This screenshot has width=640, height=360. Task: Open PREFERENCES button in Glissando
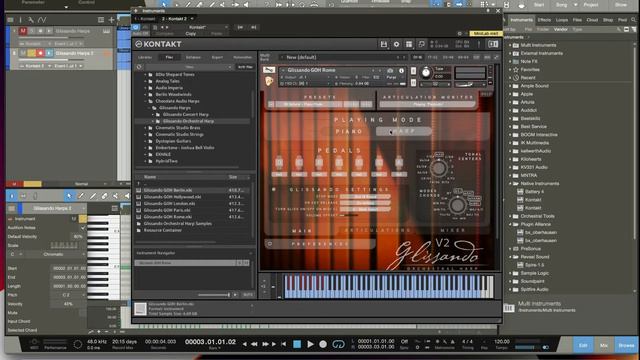(320, 244)
